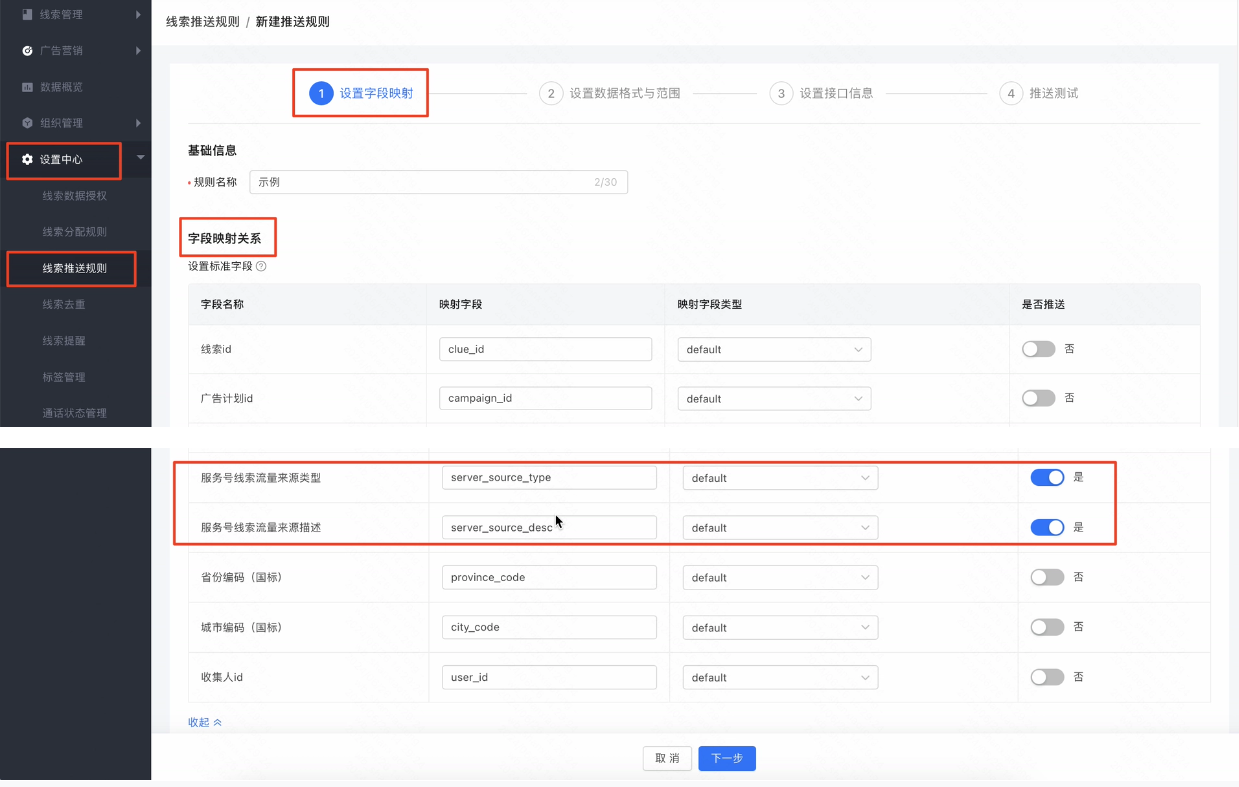Click the 数据概览 chart icon
The height and width of the screenshot is (787, 1239).
click(27, 87)
